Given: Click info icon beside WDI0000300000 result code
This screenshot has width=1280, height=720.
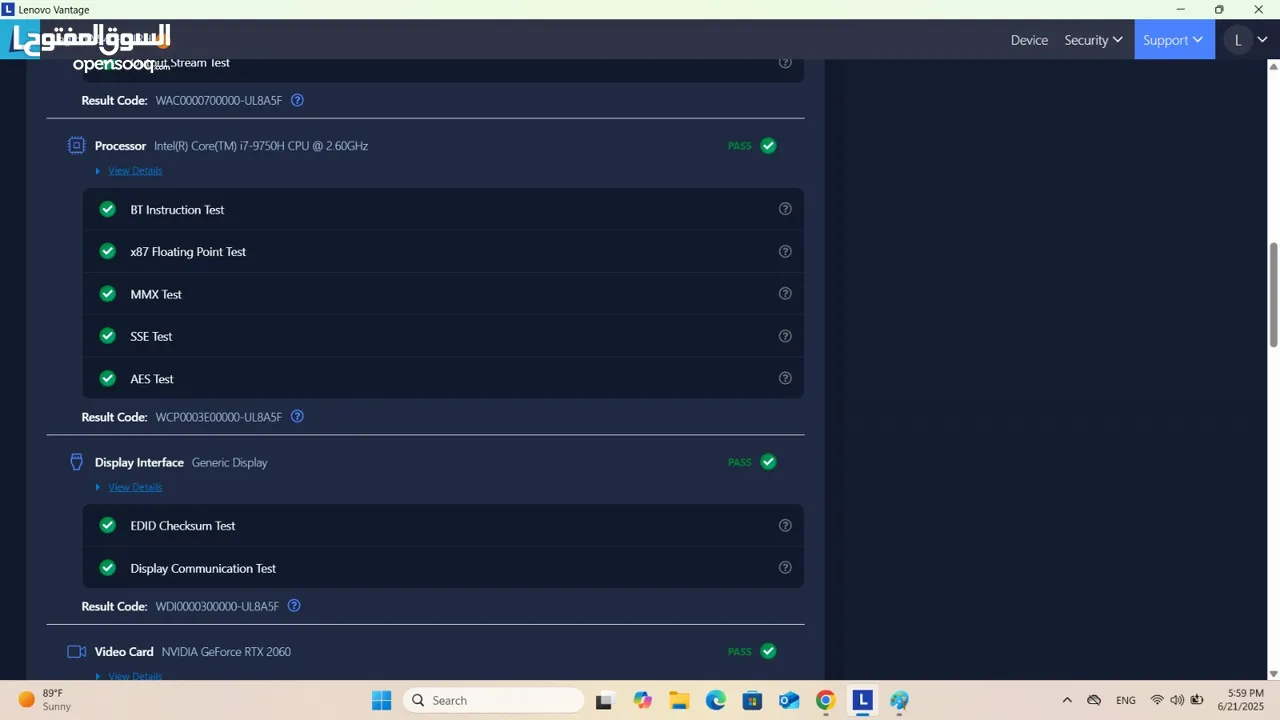Looking at the screenshot, I should point(294,606).
